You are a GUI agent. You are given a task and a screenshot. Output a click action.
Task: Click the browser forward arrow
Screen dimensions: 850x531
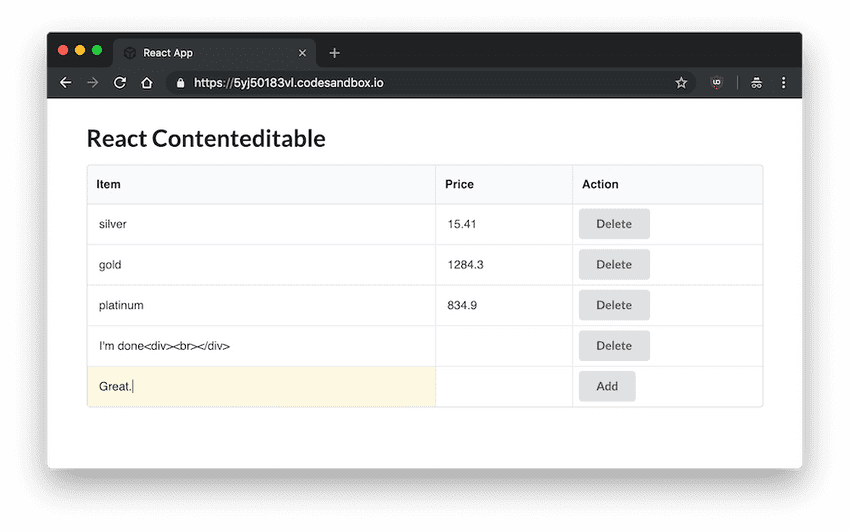pos(93,83)
